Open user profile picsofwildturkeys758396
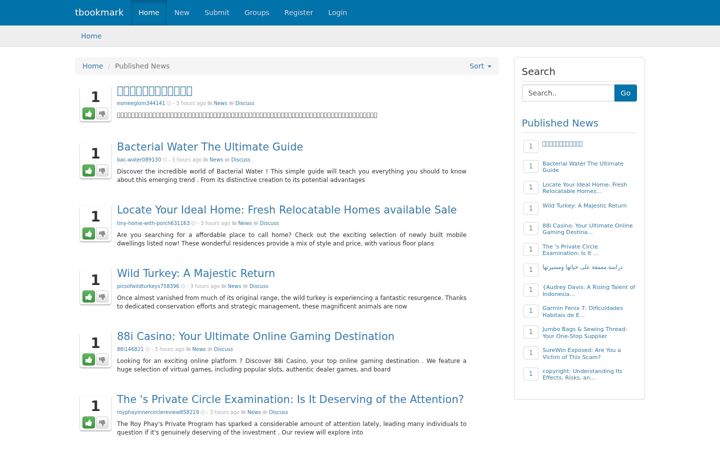Viewport: 720px width, 450px height. [x=148, y=286]
